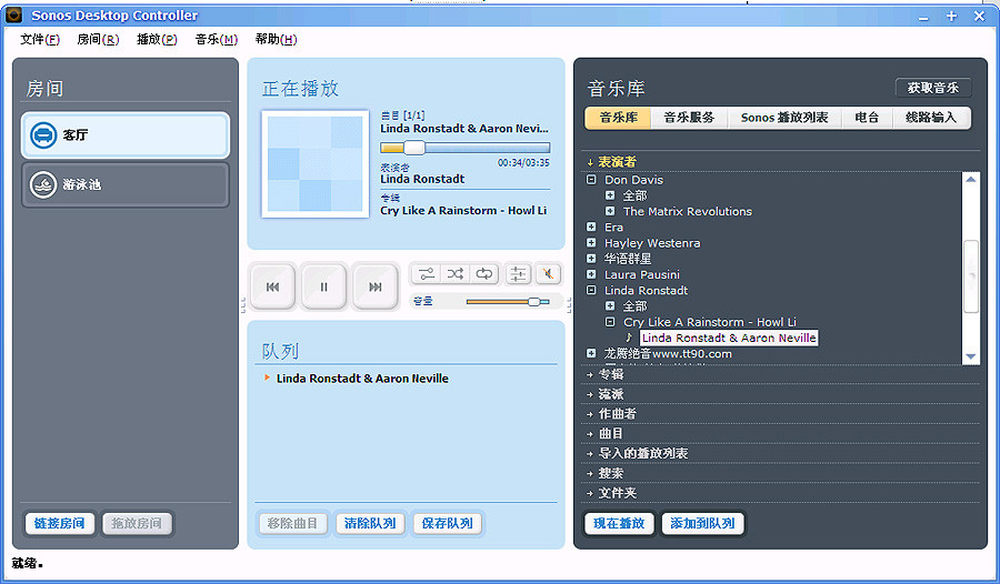Collapse the Don Davis artist node

click(x=591, y=180)
